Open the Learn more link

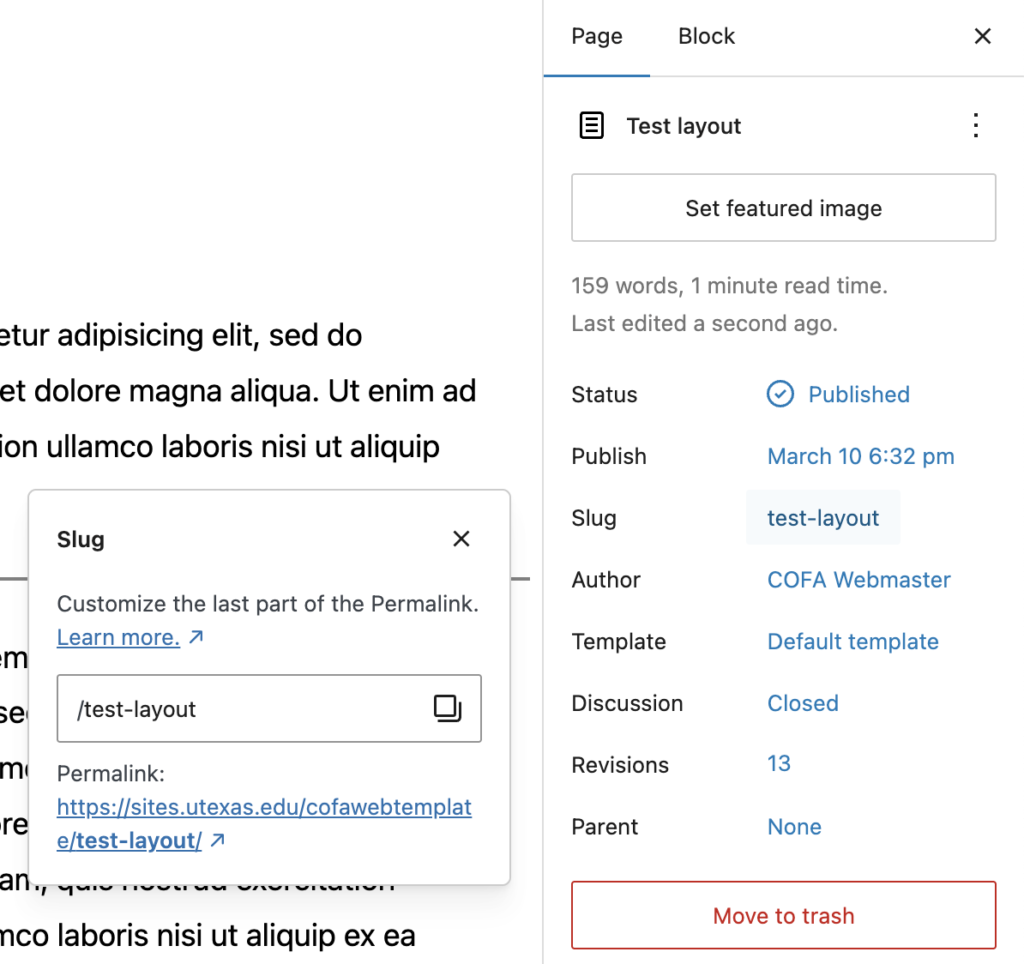click(118, 637)
